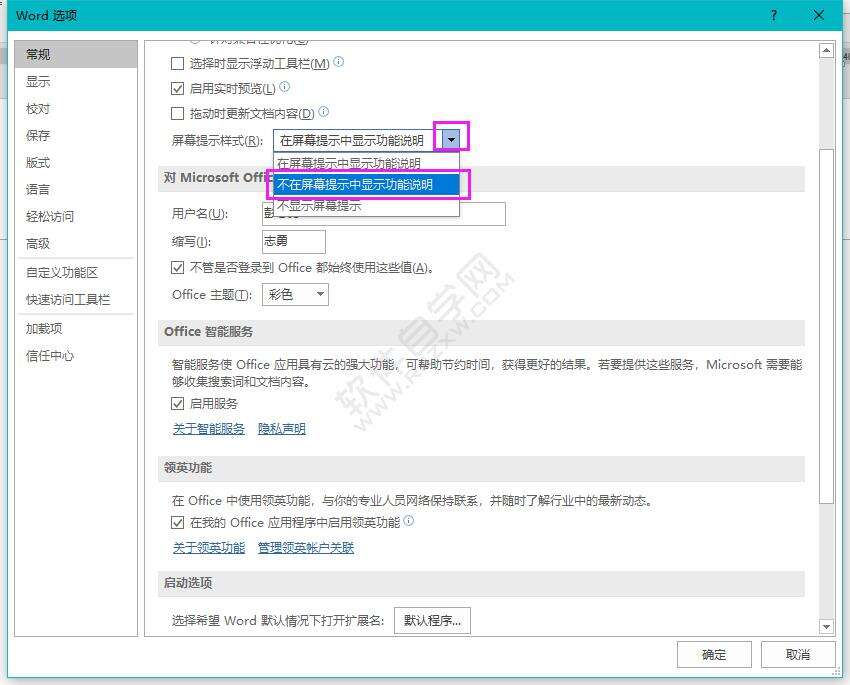
Task: Click the 确定 button
Action: [x=714, y=655]
